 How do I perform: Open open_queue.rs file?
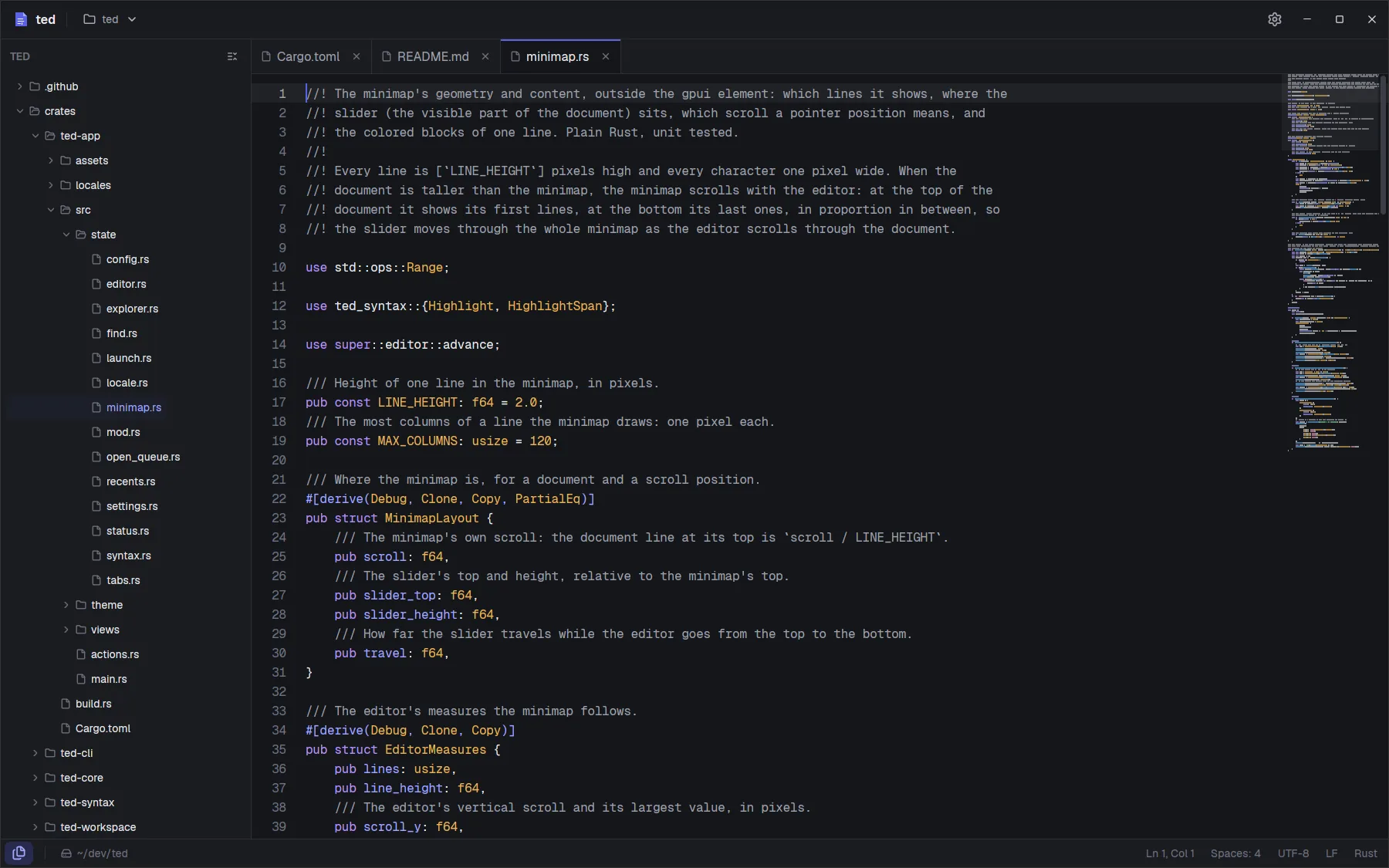[x=127, y=457]
